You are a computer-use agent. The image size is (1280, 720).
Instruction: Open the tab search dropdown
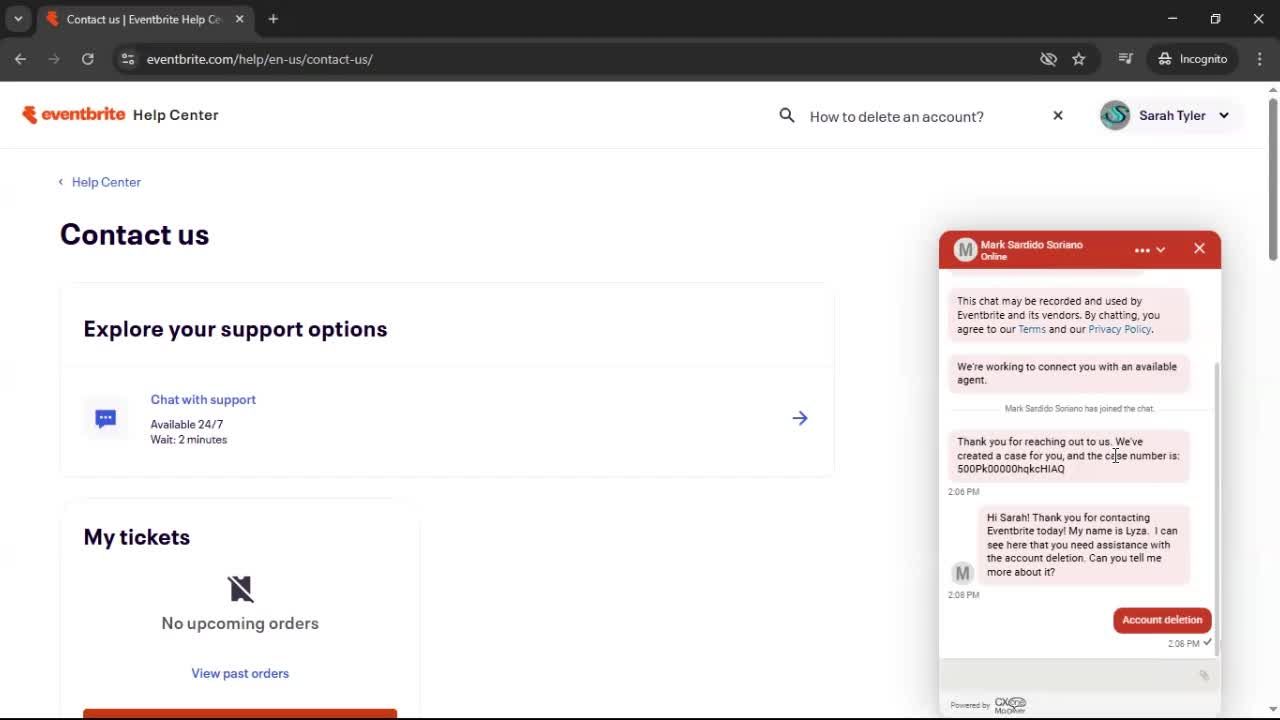tap(18, 19)
